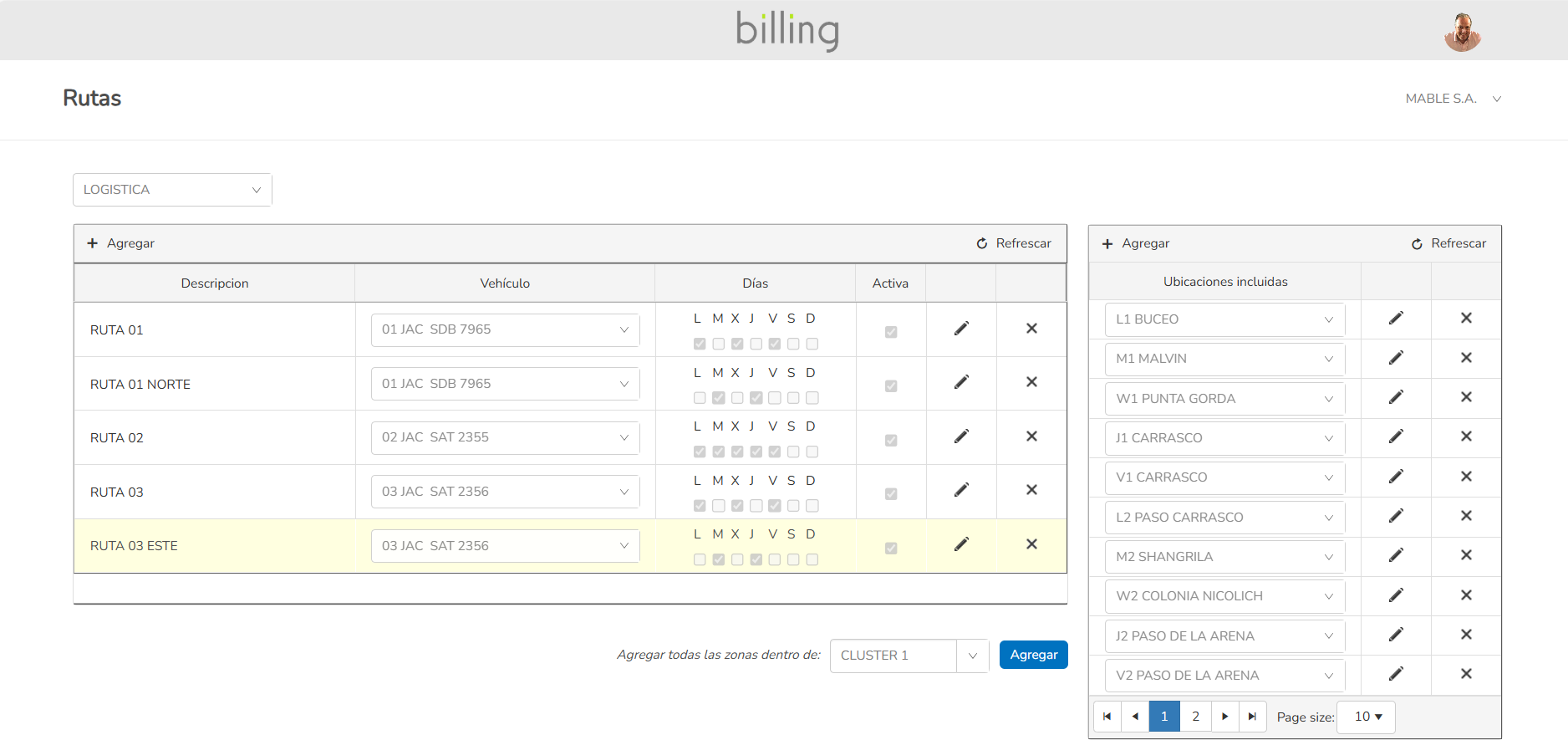1568x740 pixels.
Task: Switch to page 2 of locations
Action: pyautogui.click(x=1195, y=717)
